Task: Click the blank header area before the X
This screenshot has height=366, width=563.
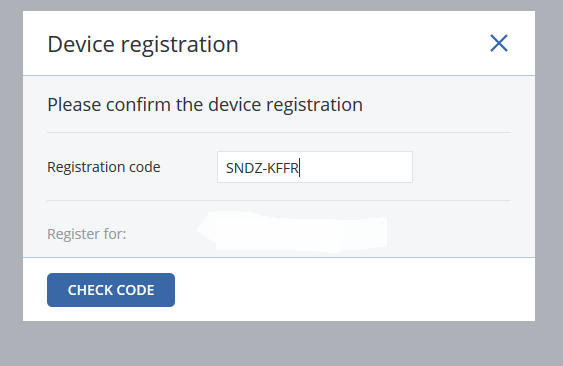Action: tap(364, 43)
